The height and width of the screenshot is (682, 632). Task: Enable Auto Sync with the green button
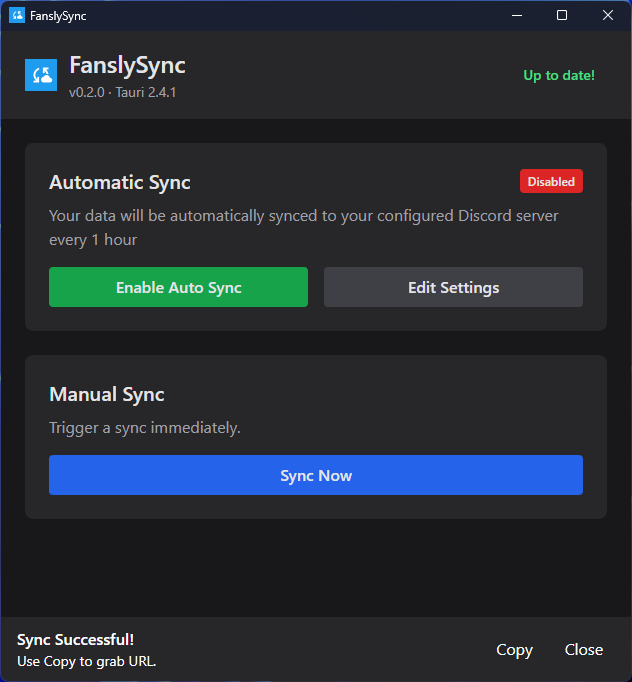pyautogui.click(x=178, y=287)
